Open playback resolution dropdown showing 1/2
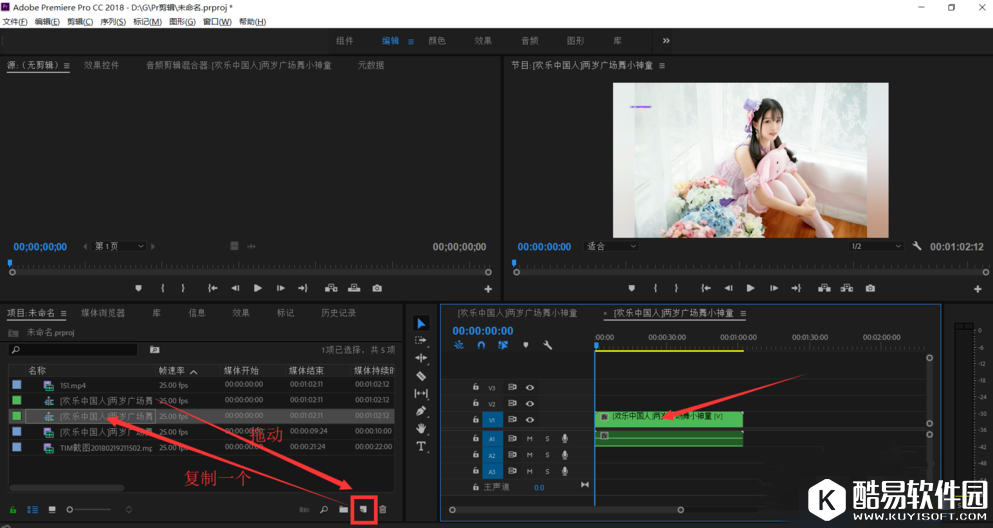Image resolution: width=993 pixels, height=528 pixels. [x=875, y=246]
